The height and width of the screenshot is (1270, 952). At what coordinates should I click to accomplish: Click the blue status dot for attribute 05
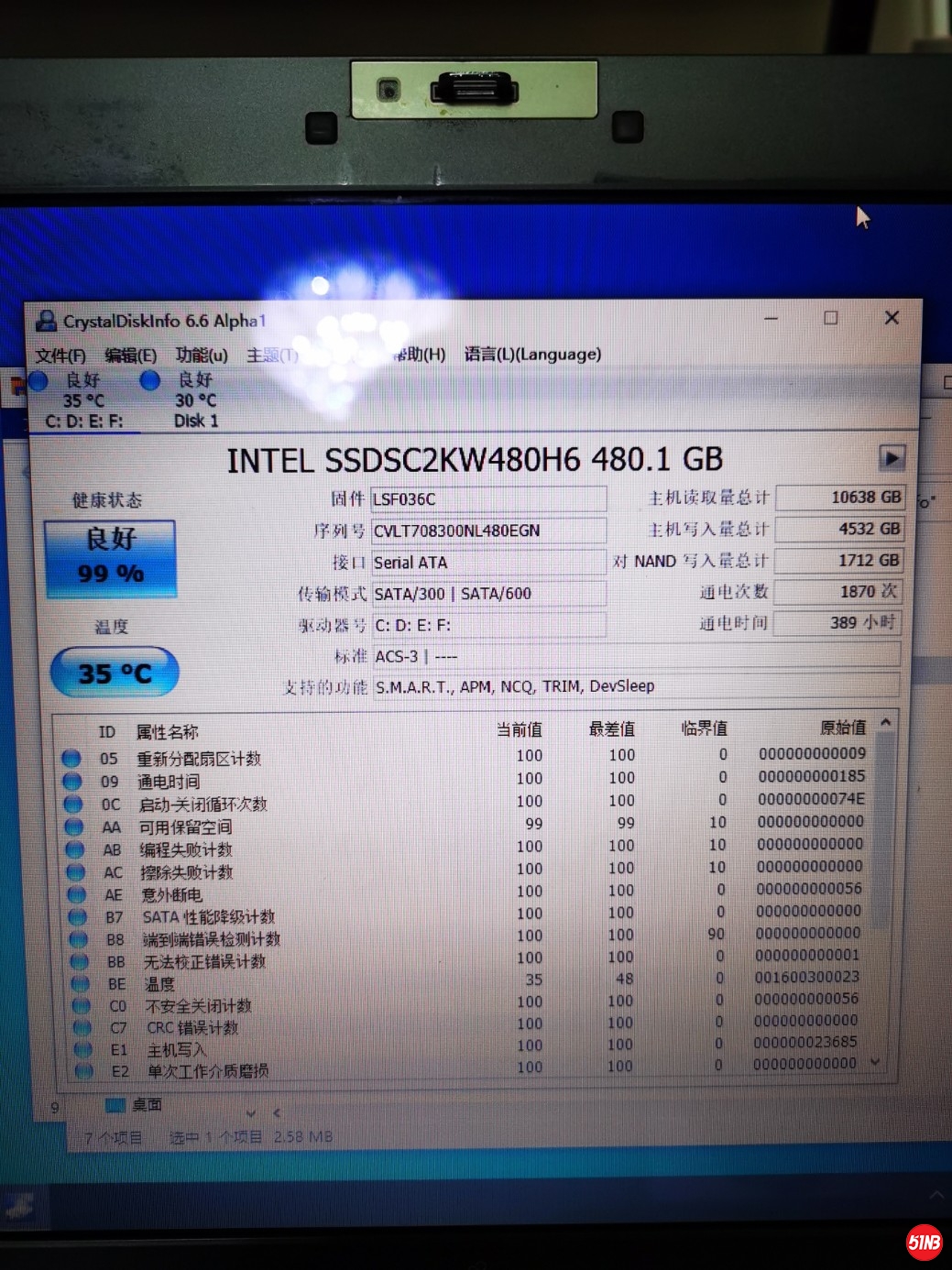click(x=71, y=759)
